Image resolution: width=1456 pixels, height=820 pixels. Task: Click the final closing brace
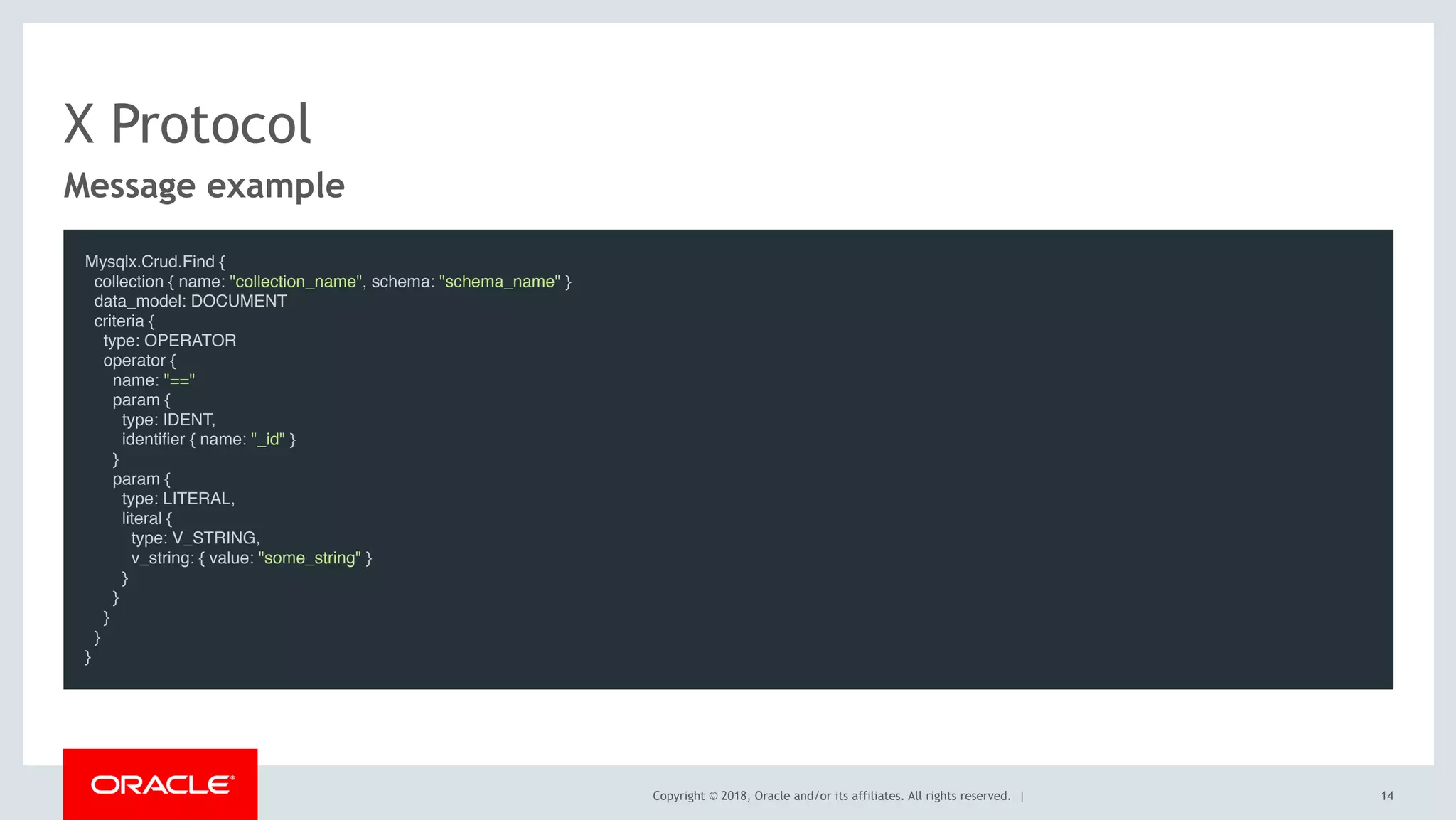(x=88, y=656)
